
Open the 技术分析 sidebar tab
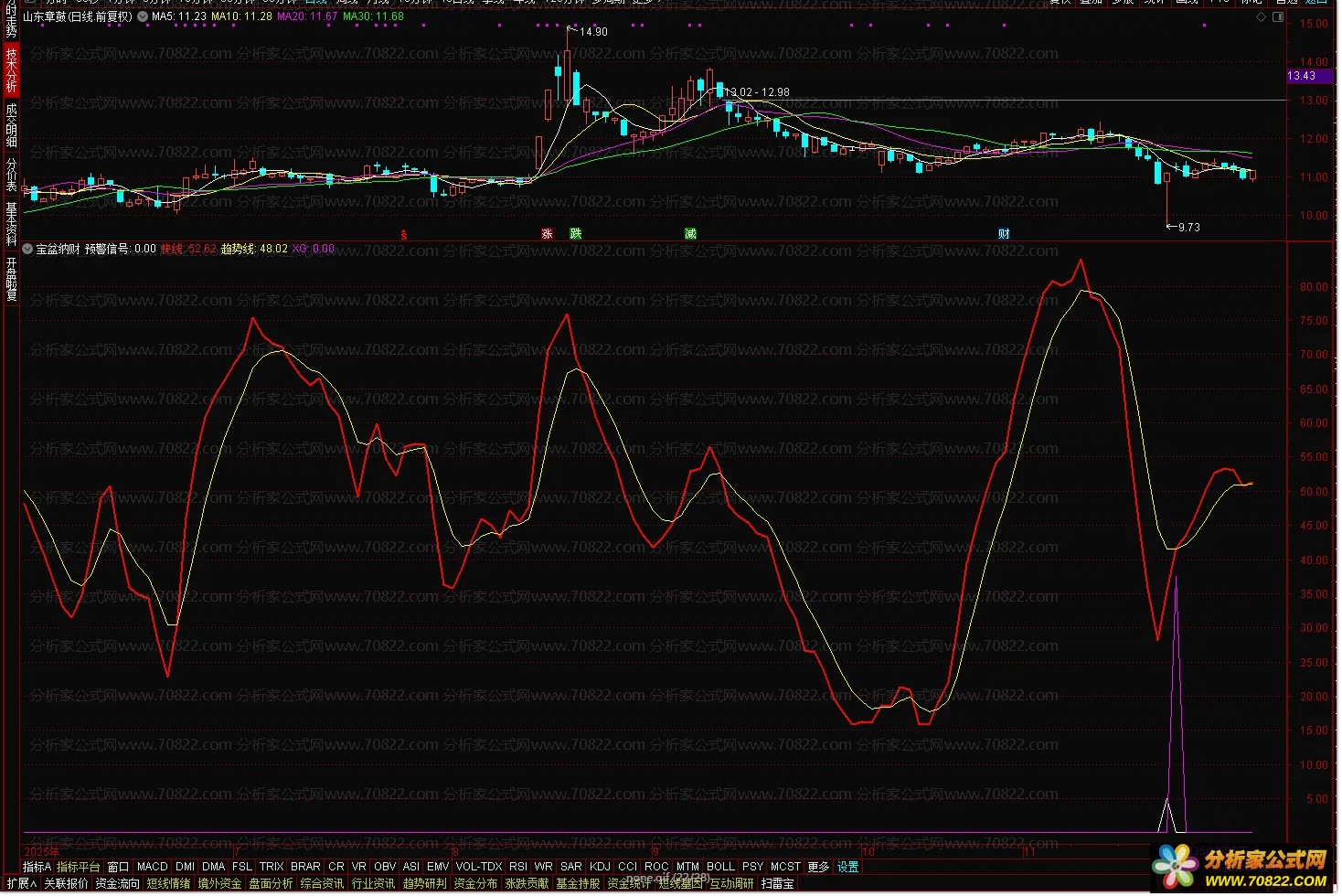pos(11,70)
